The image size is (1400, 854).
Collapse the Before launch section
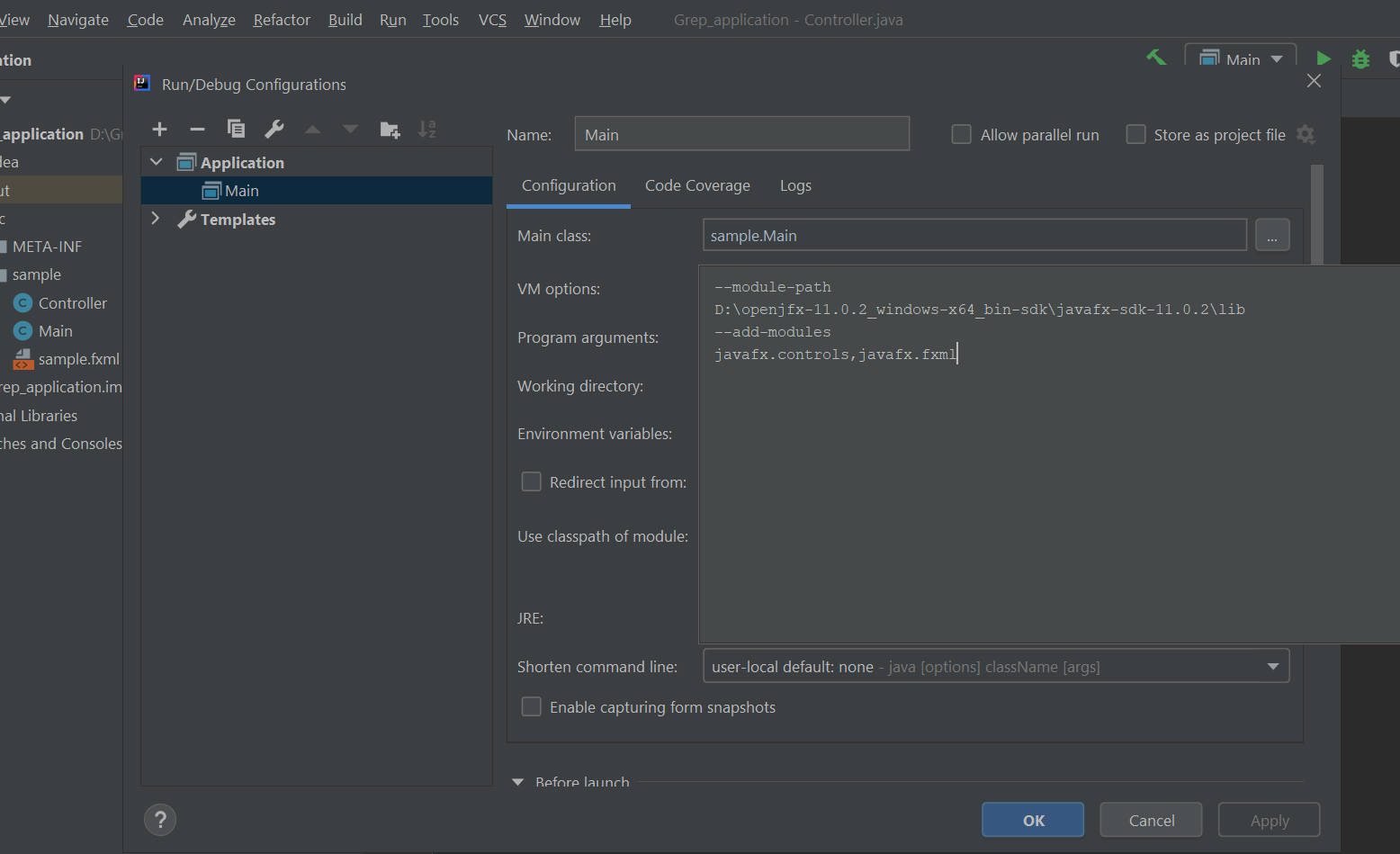pyautogui.click(x=517, y=782)
